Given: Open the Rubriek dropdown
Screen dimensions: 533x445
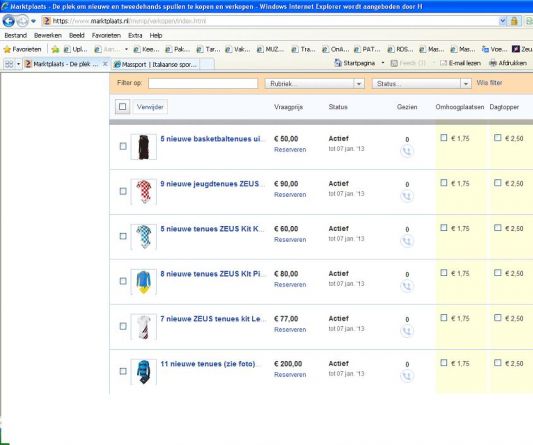Looking at the screenshot, I should tap(315, 83).
